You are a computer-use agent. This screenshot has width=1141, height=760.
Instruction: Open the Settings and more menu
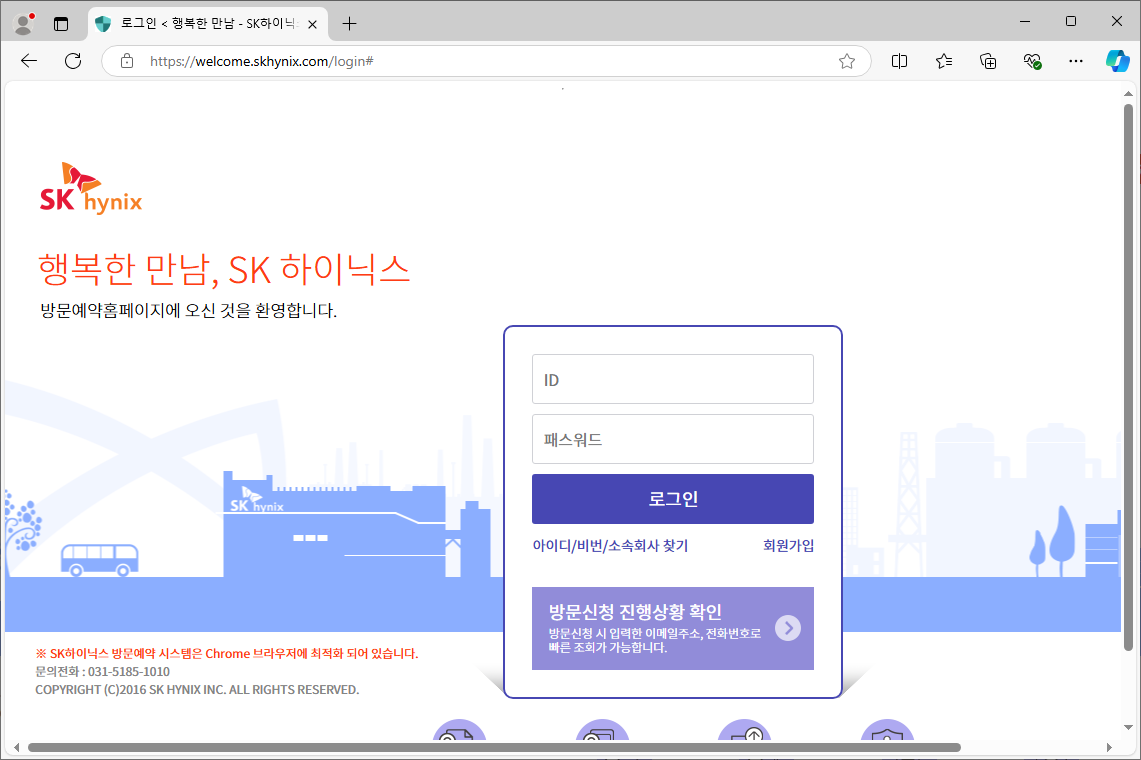1075,61
